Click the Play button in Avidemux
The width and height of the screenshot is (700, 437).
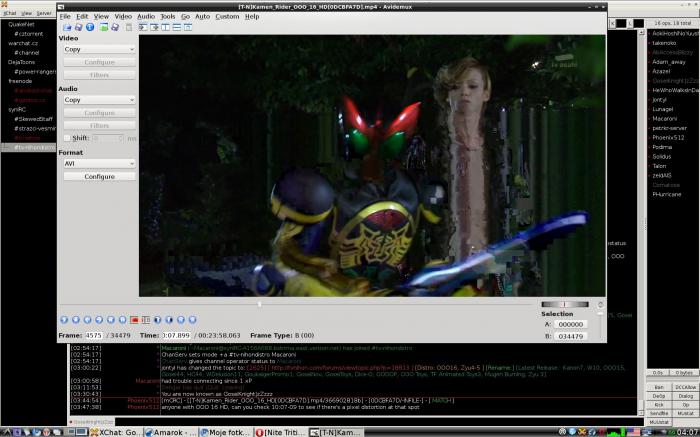pyautogui.click(x=64, y=320)
